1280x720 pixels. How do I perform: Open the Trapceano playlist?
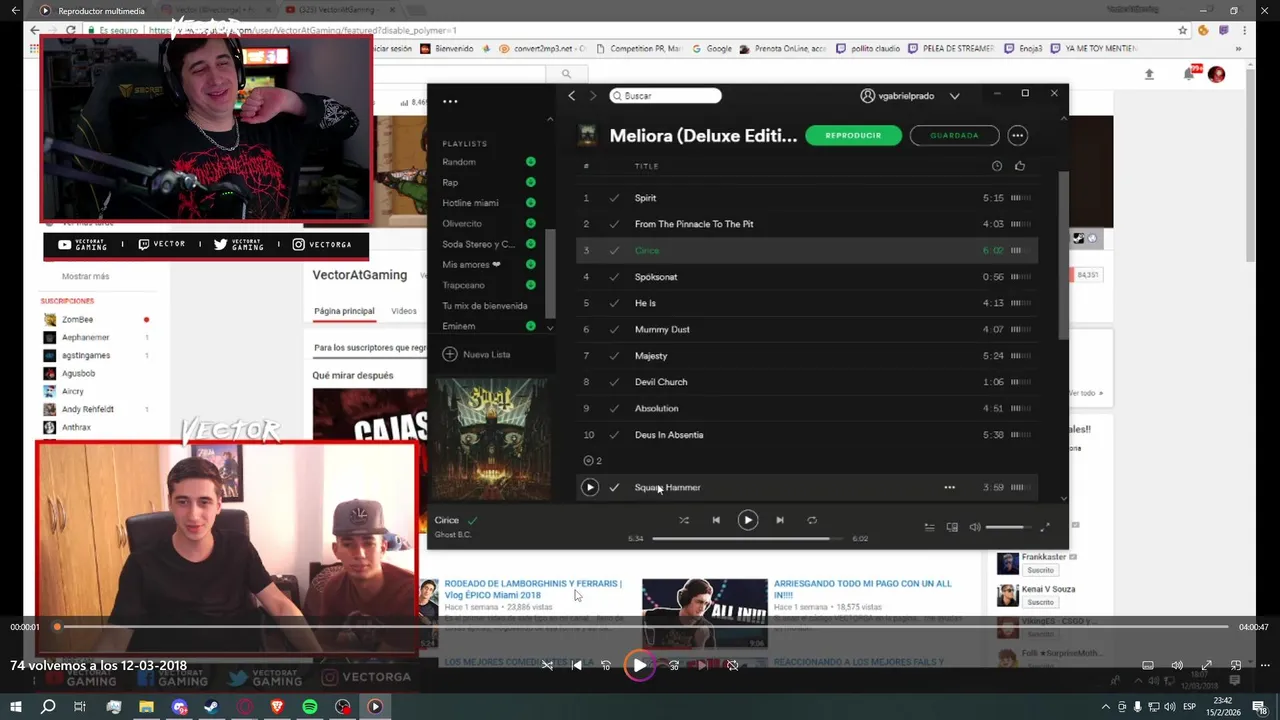462,285
